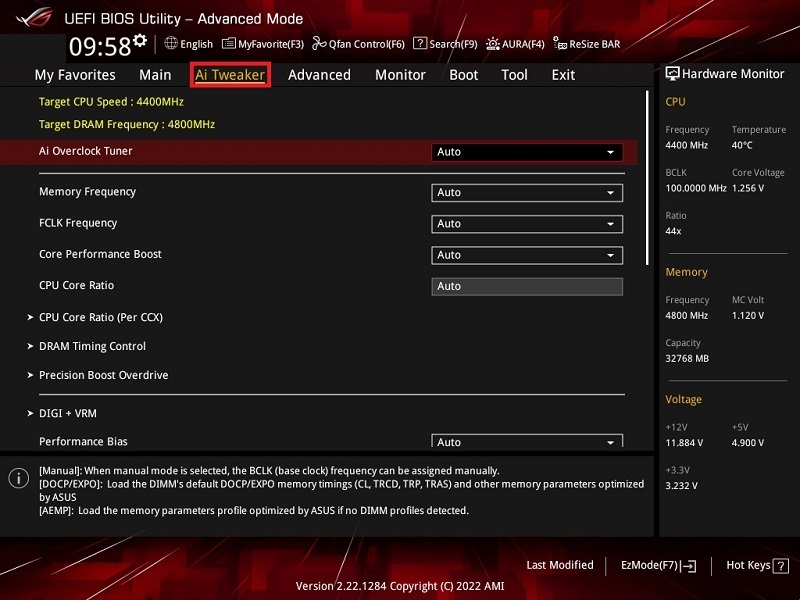Open the Core Performance Boost dropdown

(x=527, y=255)
